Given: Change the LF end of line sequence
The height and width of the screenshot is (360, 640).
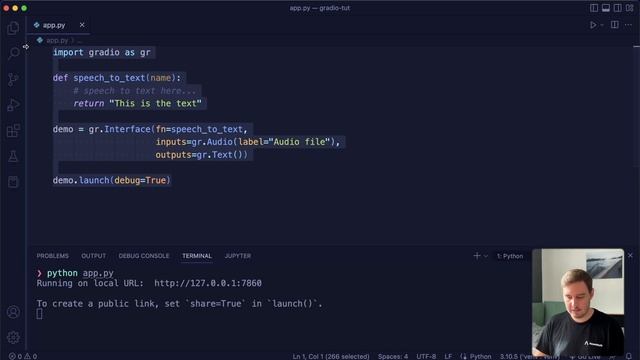Looking at the screenshot, I should [x=448, y=356].
